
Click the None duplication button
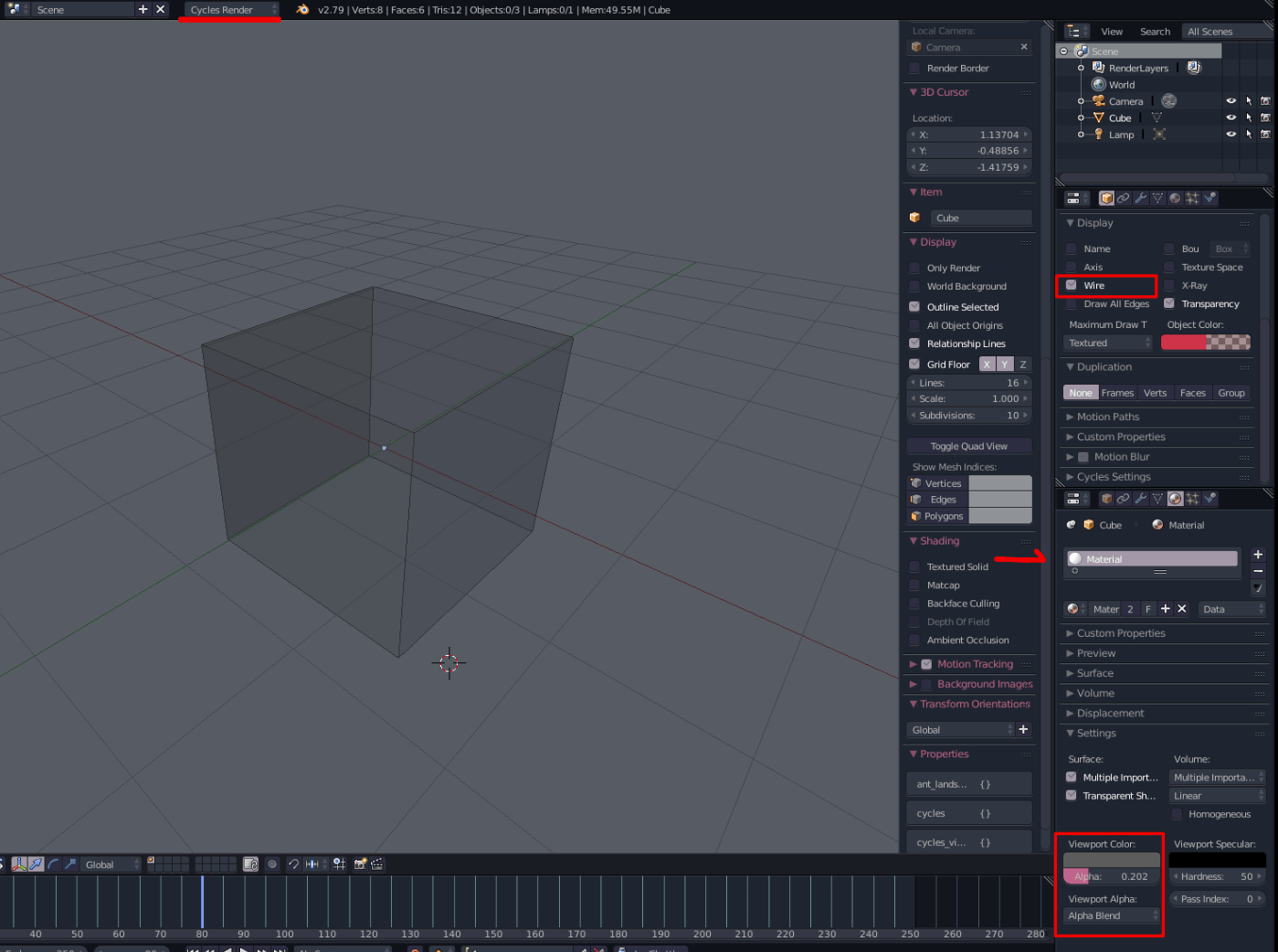[x=1081, y=392]
